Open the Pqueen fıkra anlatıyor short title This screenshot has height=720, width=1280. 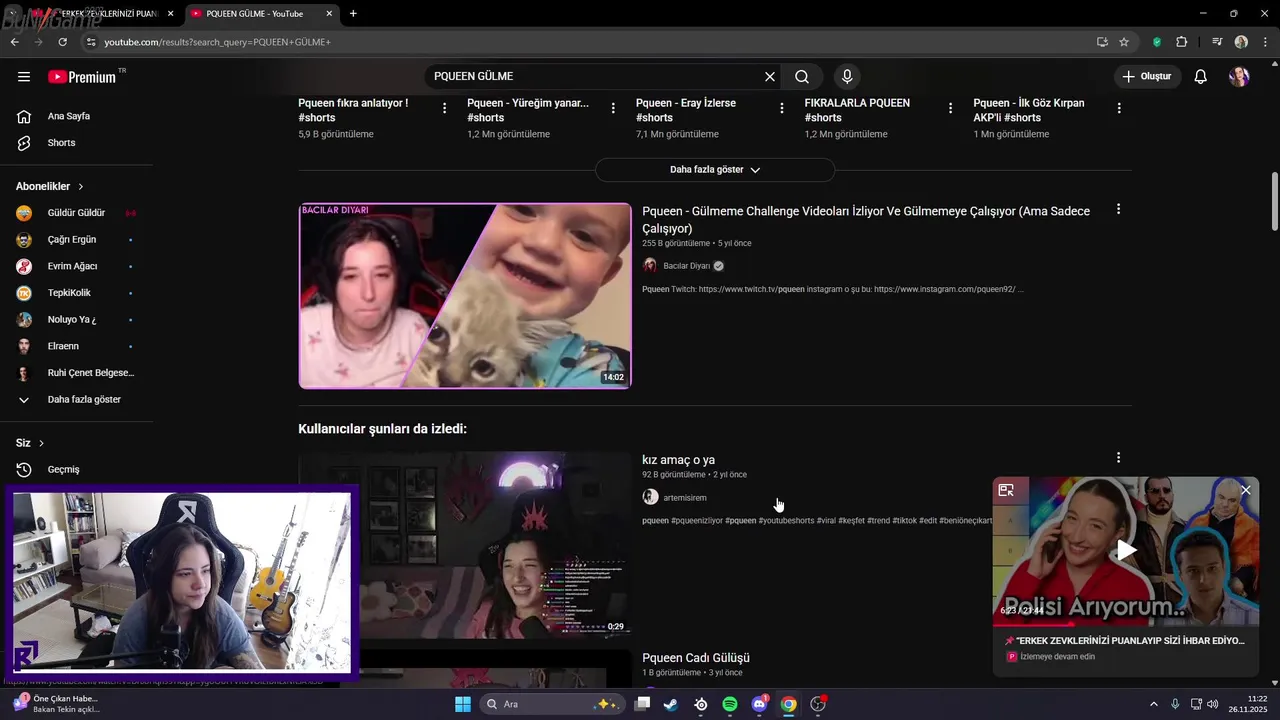click(353, 110)
